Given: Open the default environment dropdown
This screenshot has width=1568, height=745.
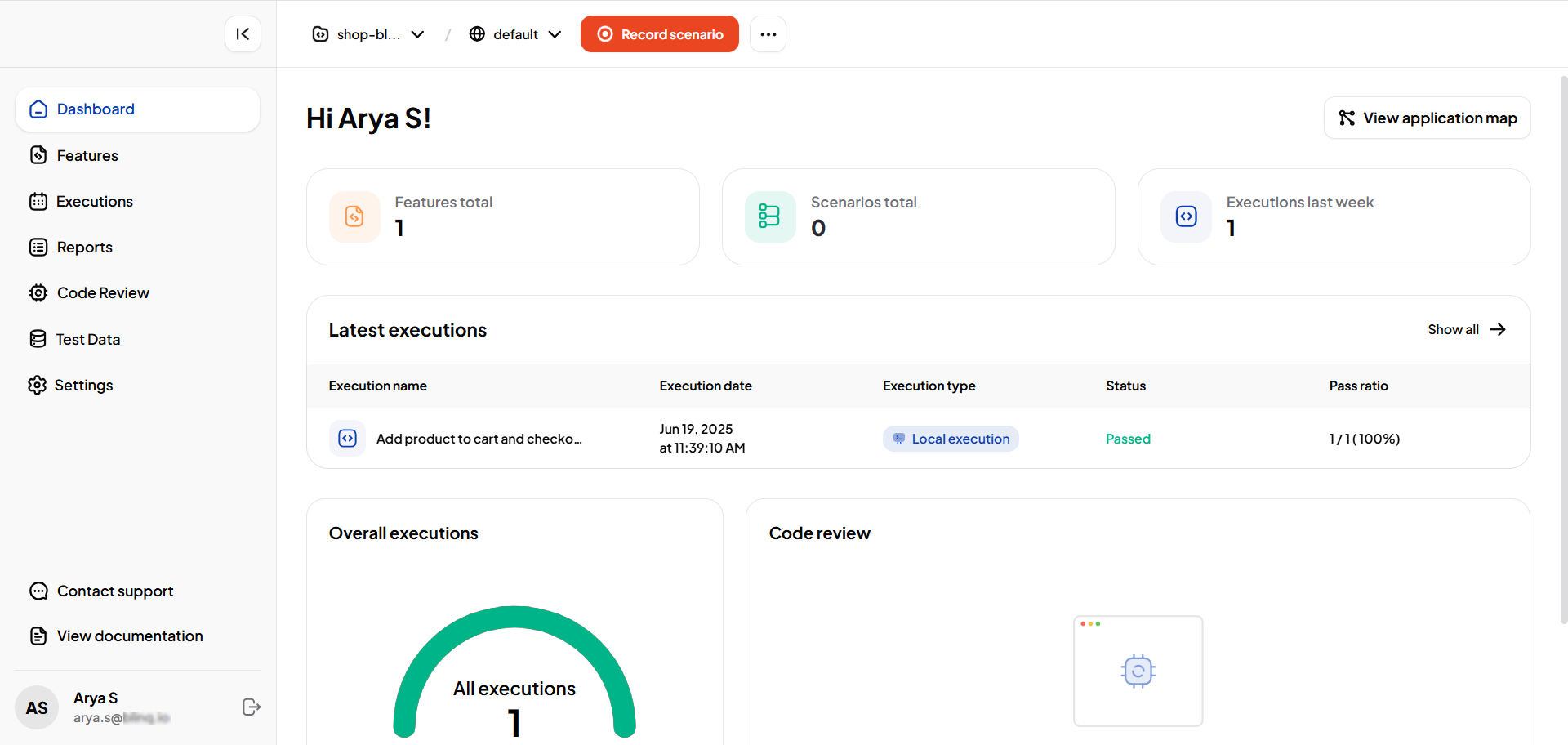Looking at the screenshot, I should (515, 34).
